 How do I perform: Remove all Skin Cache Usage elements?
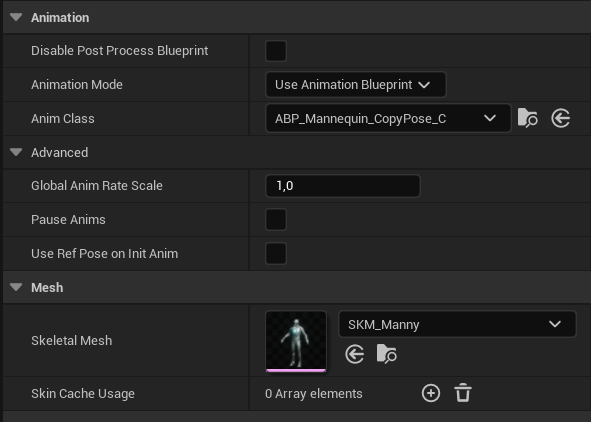463,393
